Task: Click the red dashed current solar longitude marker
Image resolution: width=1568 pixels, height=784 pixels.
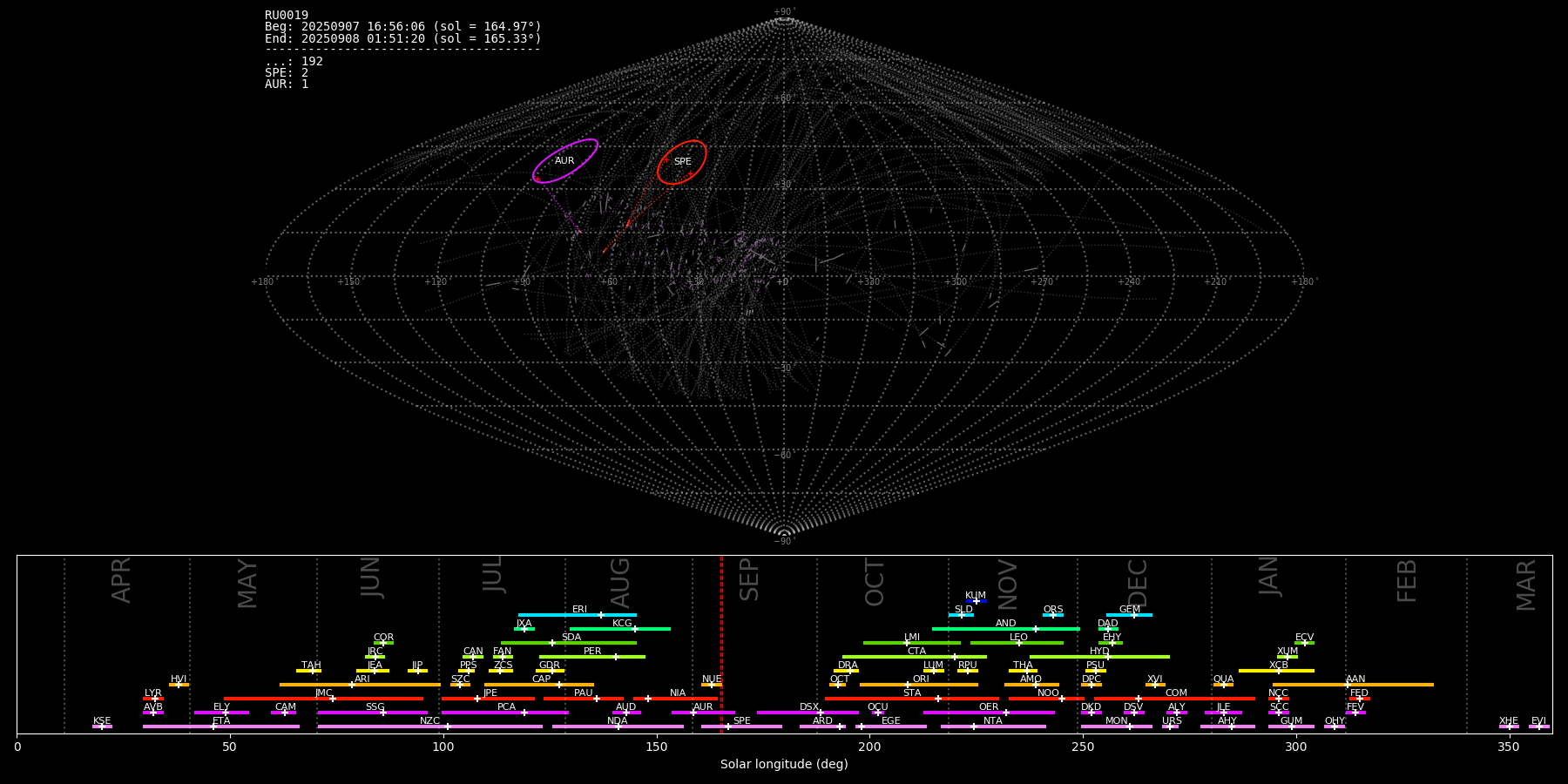Action: (x=721, y=645)
